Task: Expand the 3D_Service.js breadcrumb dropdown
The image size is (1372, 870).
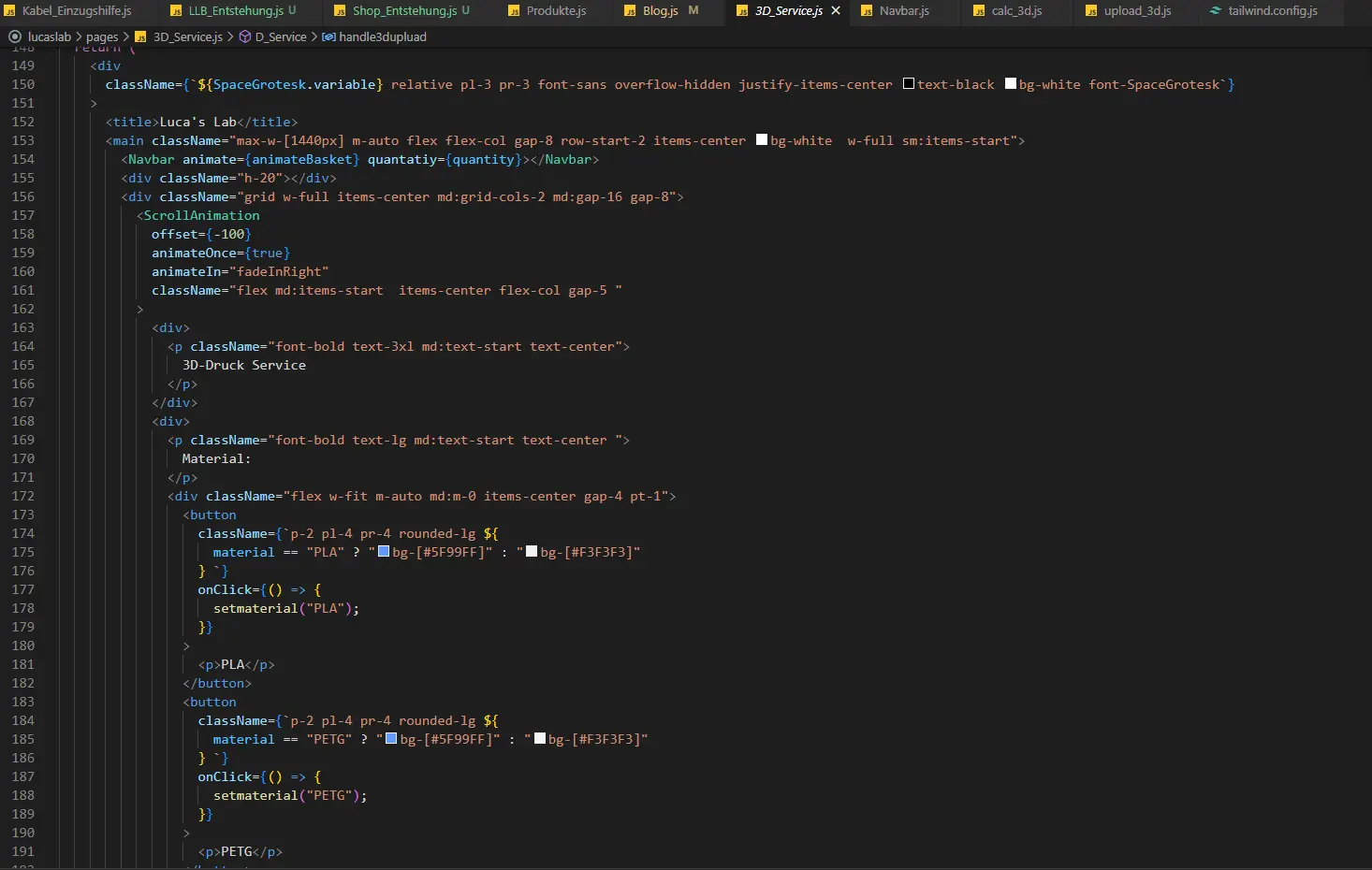Action: click(x=187, y=36)
